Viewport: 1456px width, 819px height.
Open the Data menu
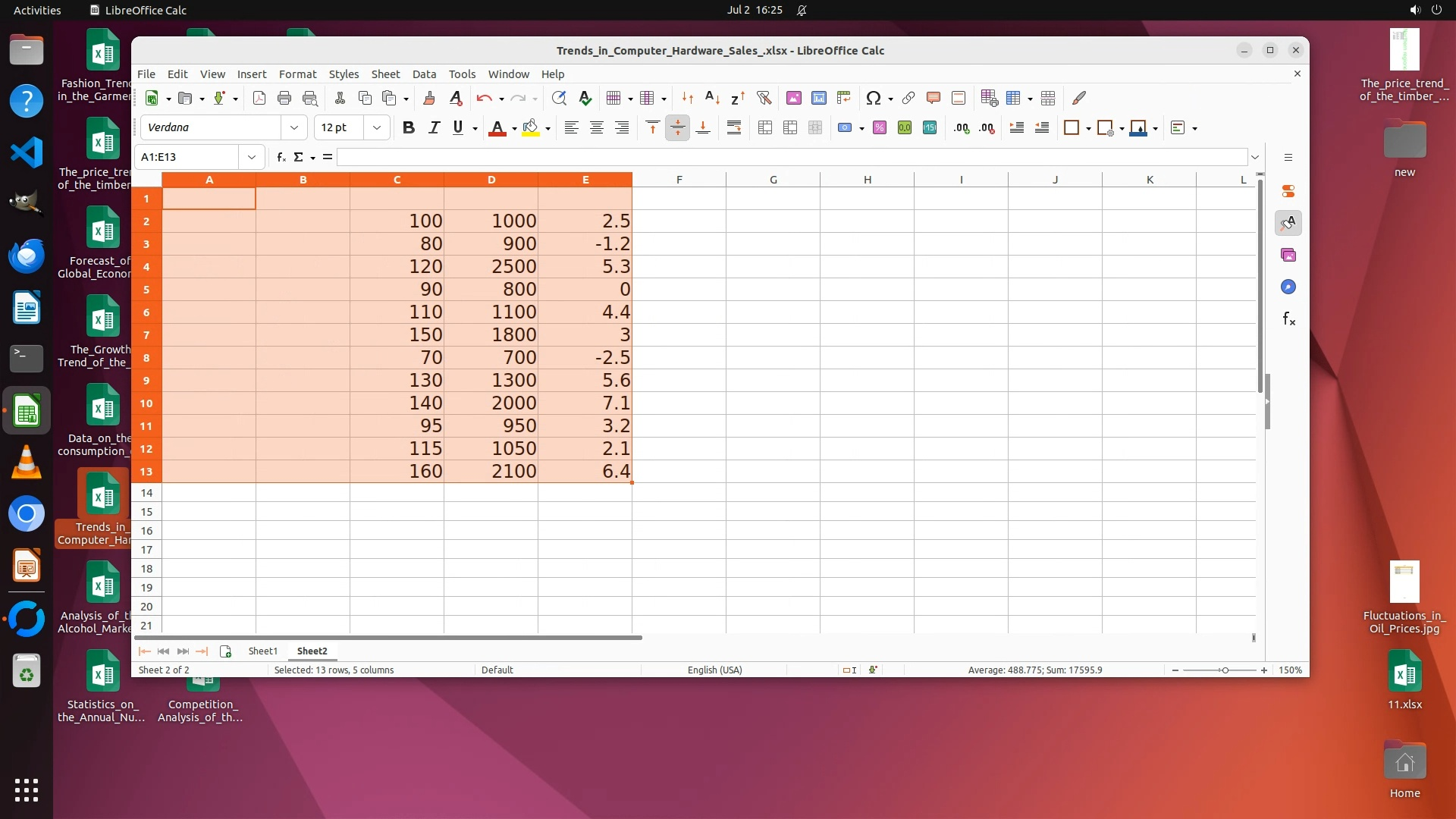click(x=424, y=74)
